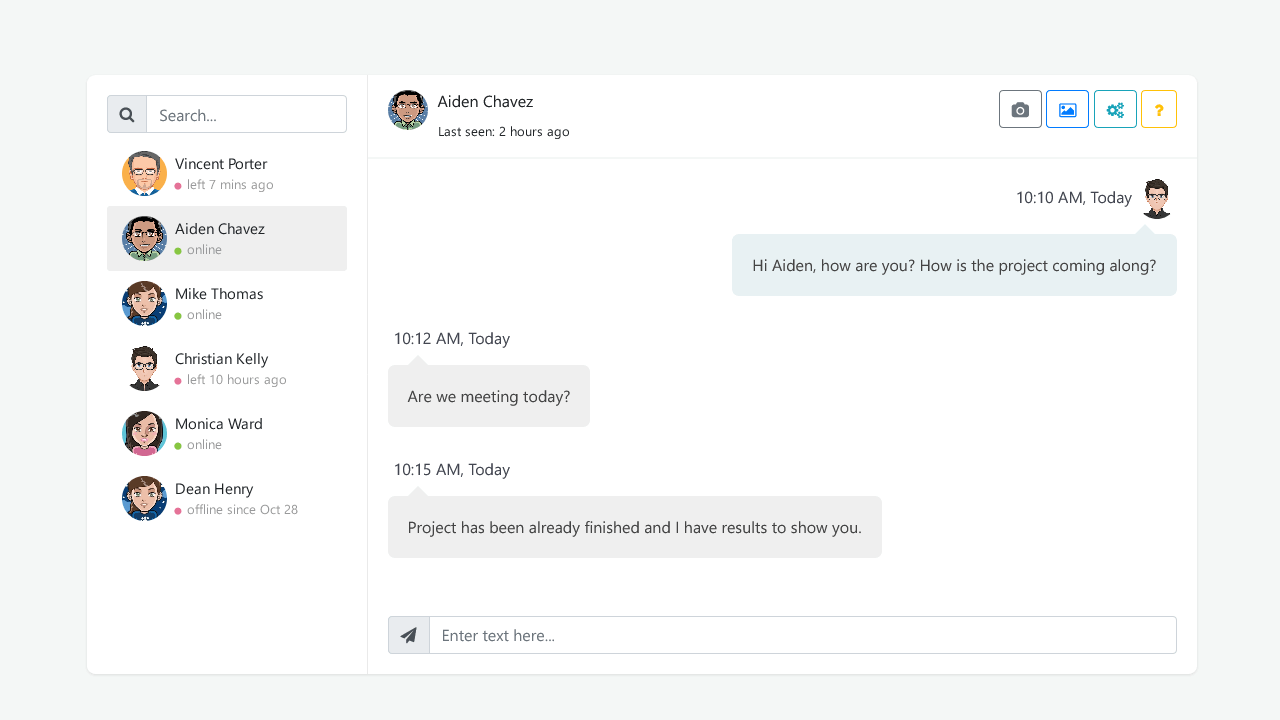Select the Vincent Porter conversation
Screen dimensions: 1280x720
(x=227, y=172)
